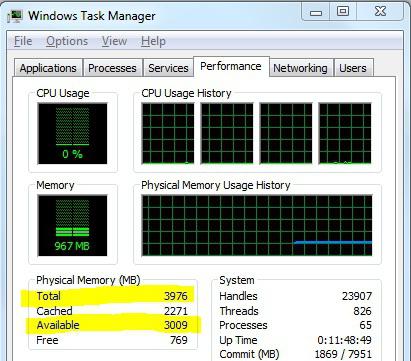
Task: Click the first CPU Usage History graph
Action: (x=168, y=133)
